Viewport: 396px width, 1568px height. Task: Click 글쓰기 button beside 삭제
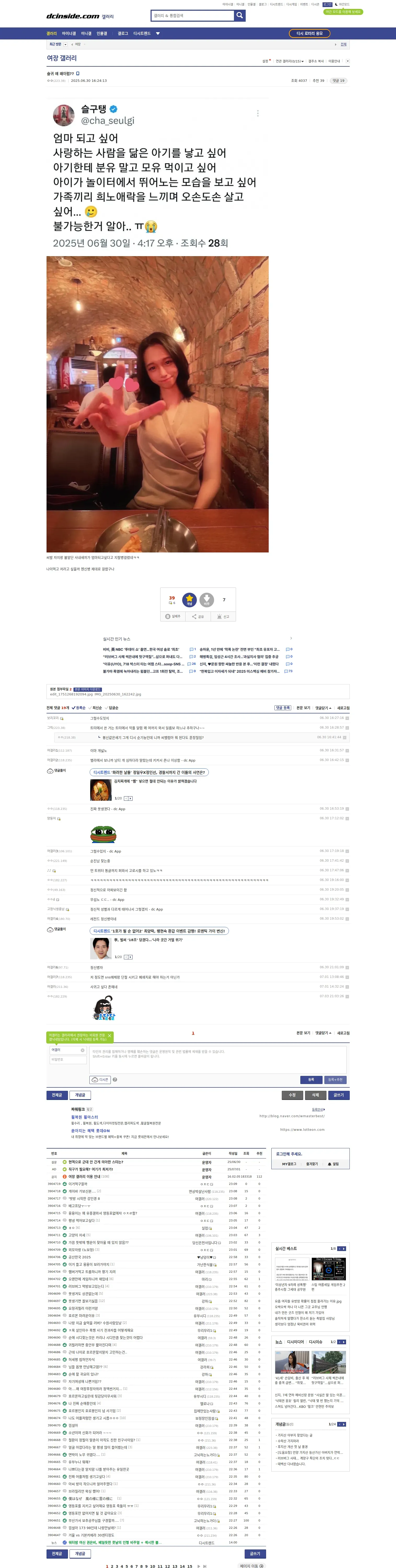click(x=339, y=1095)
